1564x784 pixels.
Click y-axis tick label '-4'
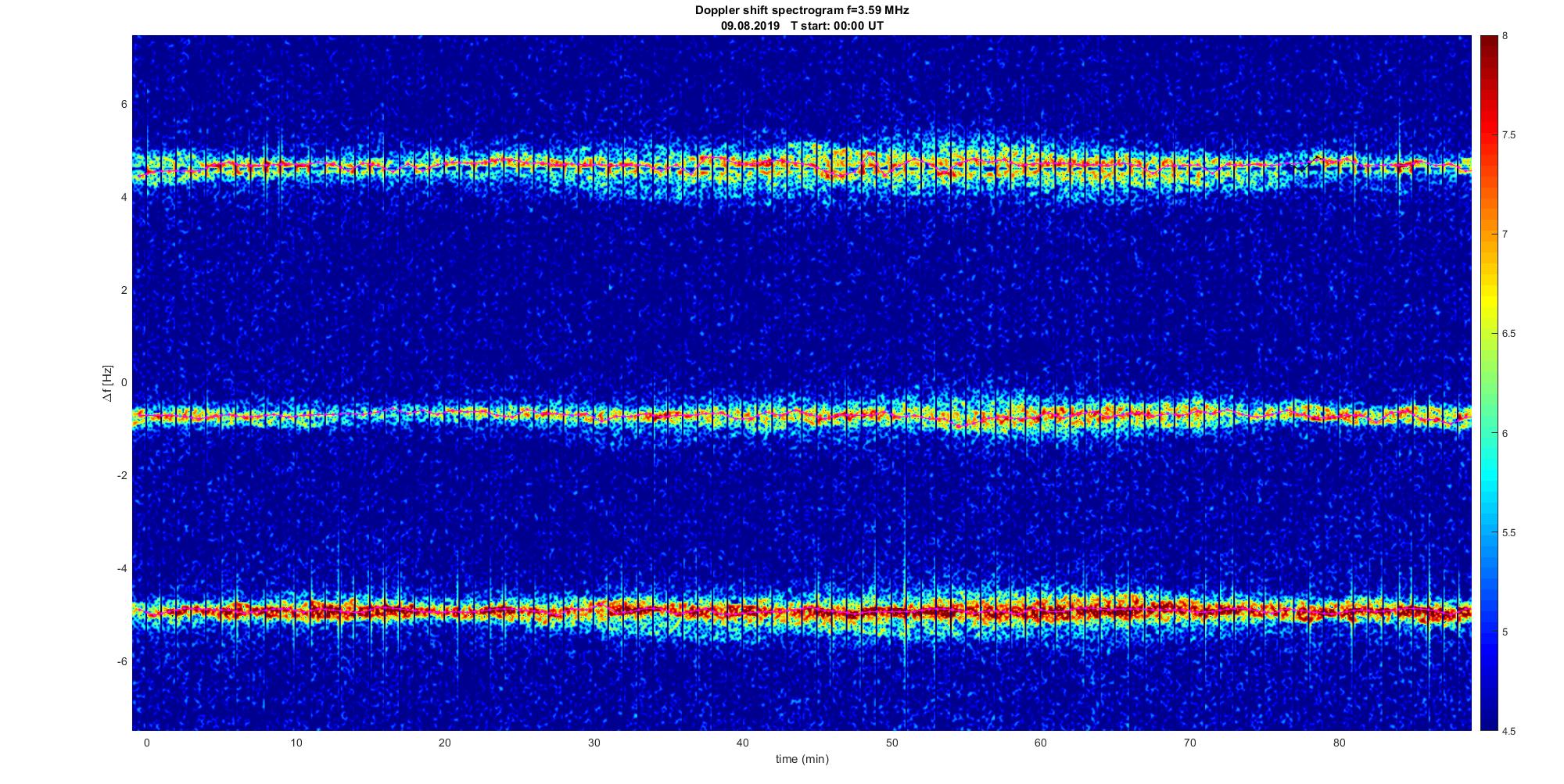[122, 568]
